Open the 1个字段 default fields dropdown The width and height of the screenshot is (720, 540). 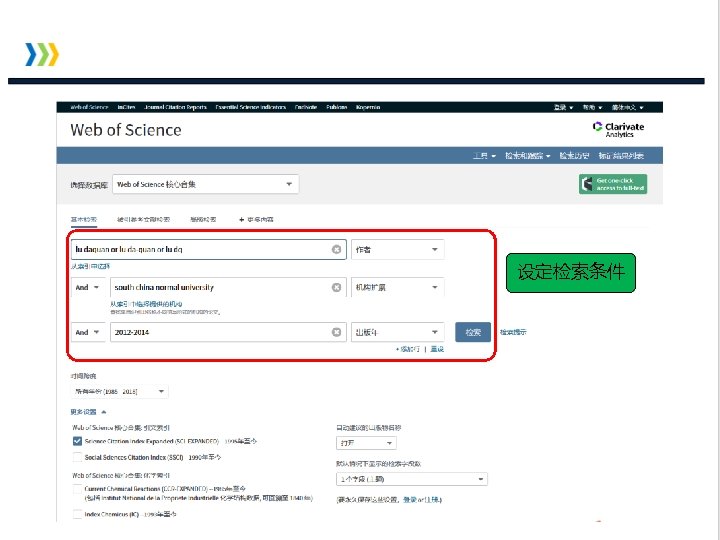coord(412,479)
